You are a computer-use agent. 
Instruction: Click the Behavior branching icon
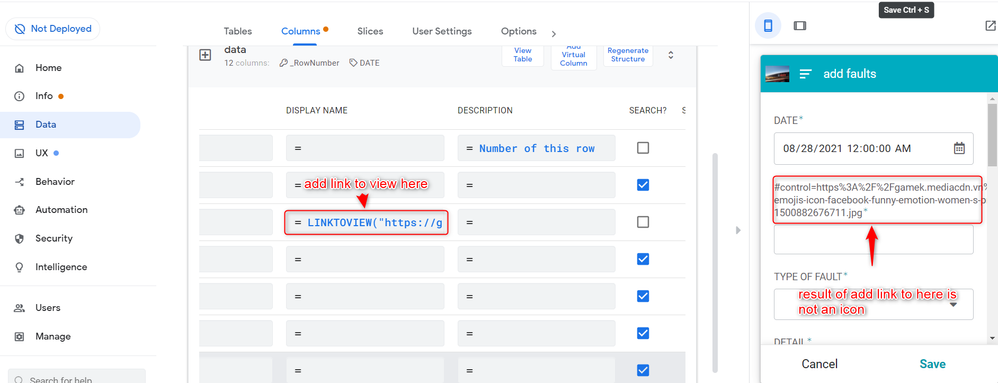19,182
